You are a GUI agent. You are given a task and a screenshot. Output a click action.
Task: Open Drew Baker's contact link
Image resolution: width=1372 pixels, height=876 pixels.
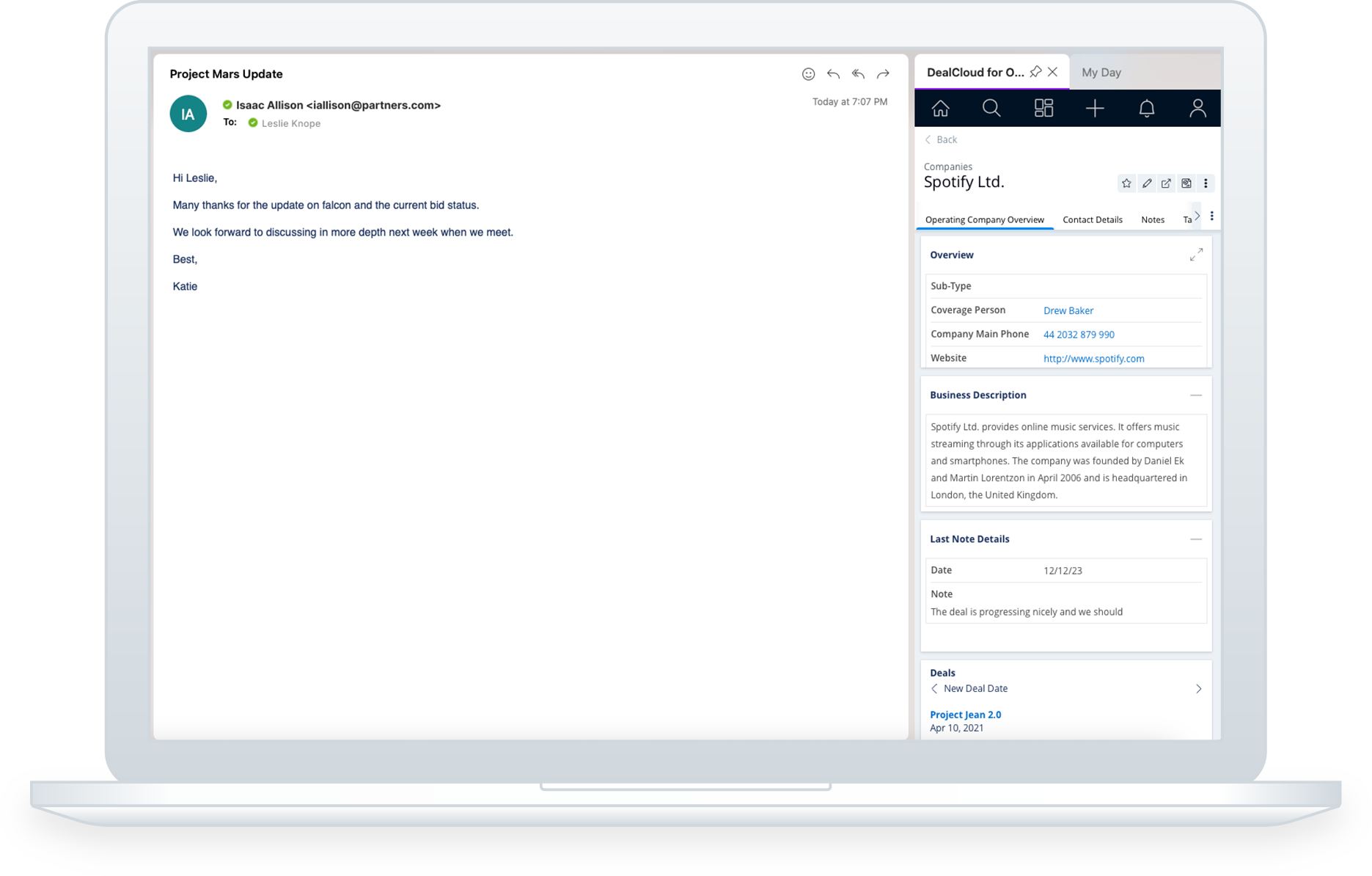tap(1068, 310)
